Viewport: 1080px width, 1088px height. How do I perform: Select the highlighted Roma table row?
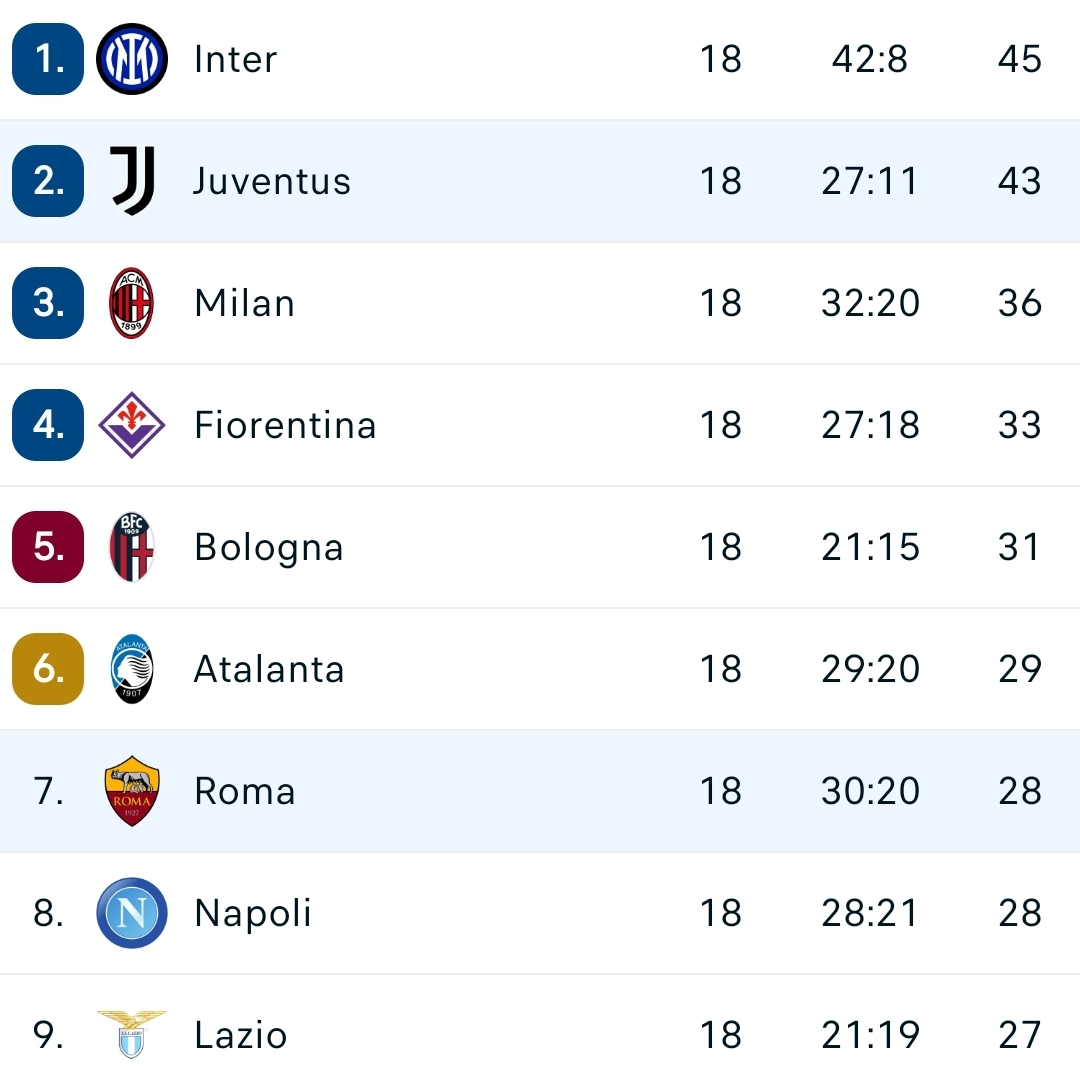click(540, 791)
